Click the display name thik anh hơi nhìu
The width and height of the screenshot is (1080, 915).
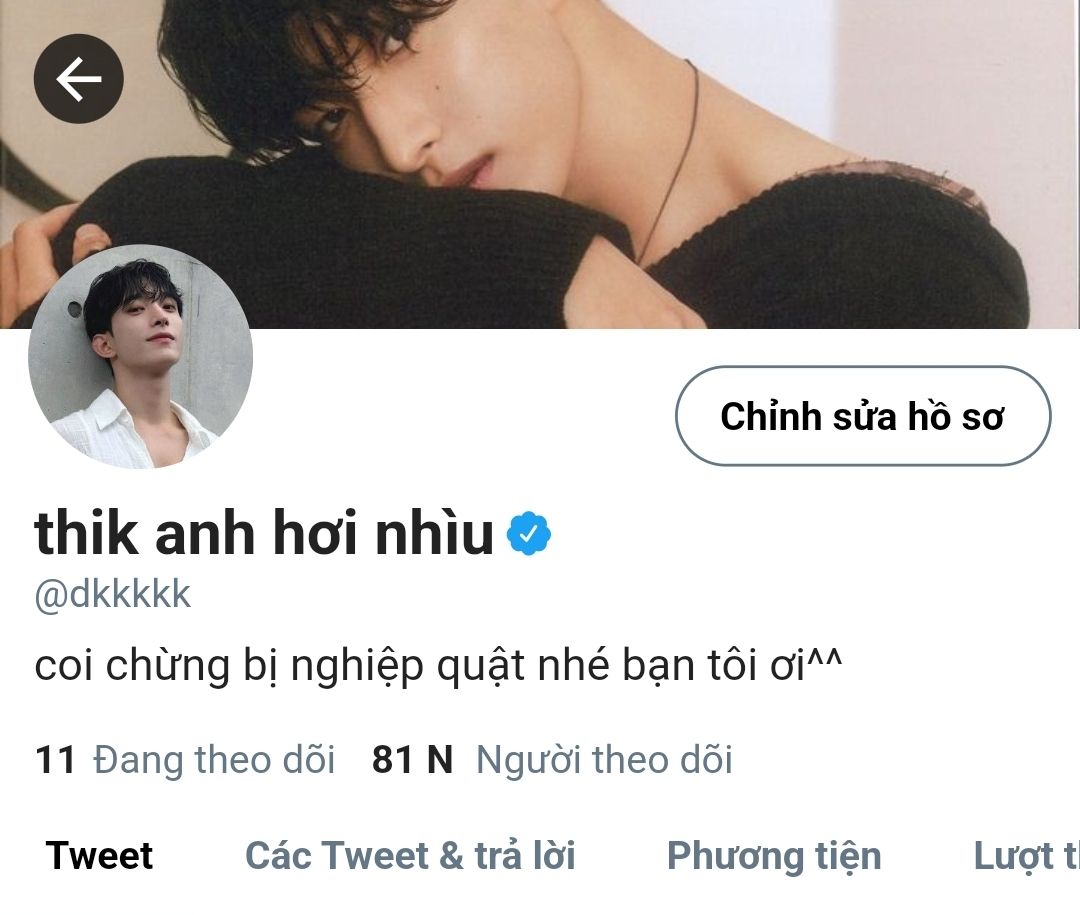point(264,533)
